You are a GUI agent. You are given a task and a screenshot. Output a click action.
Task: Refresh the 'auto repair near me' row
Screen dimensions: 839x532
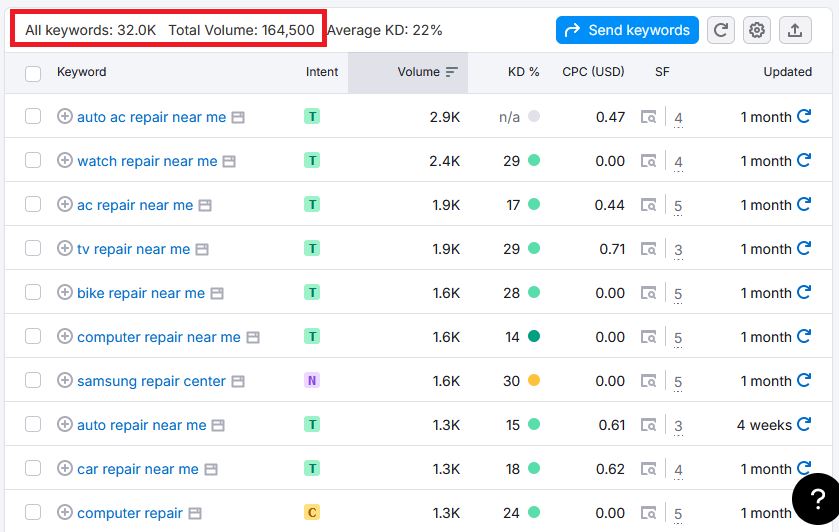click(x=803, y=425)
